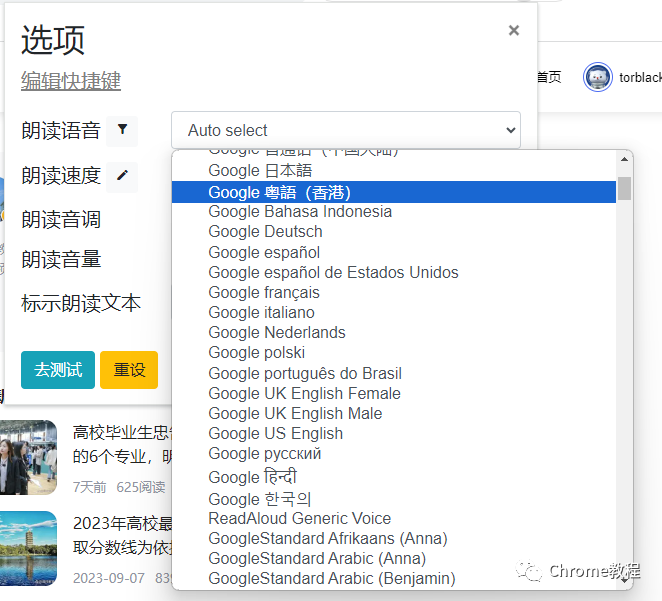The image size is (662, 601).
Task: Click the 625阅读 read count
Action: tap(141, 487)
